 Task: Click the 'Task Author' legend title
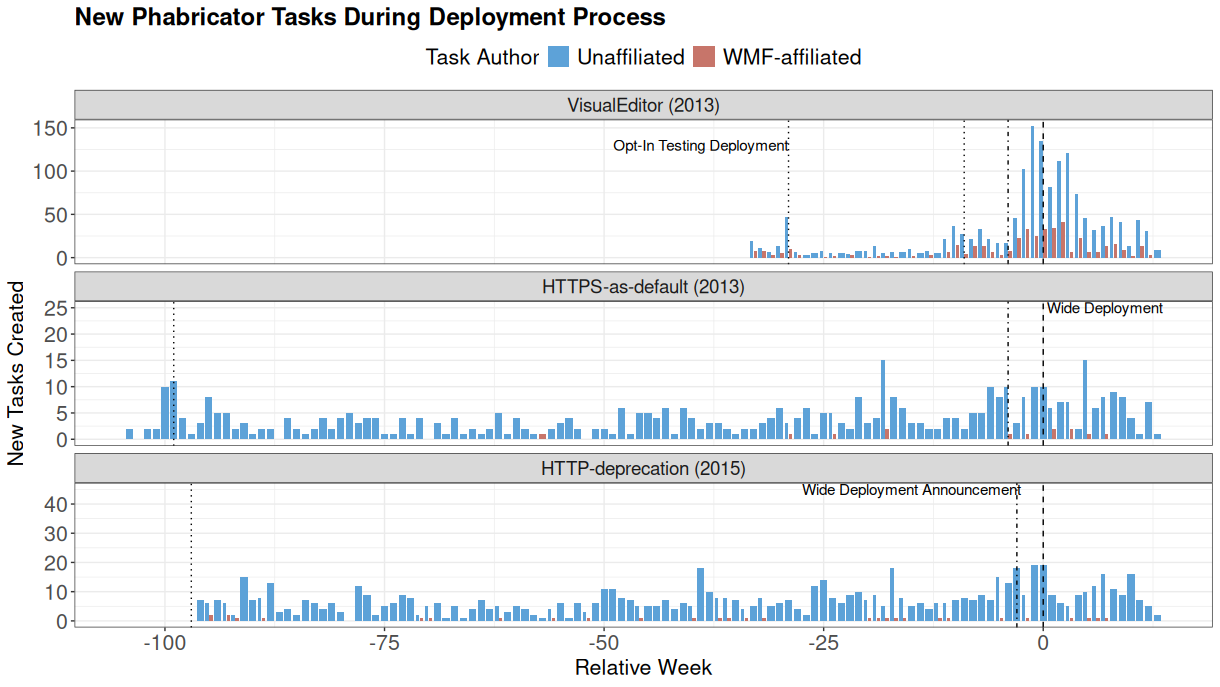click(x=482, y=57)
